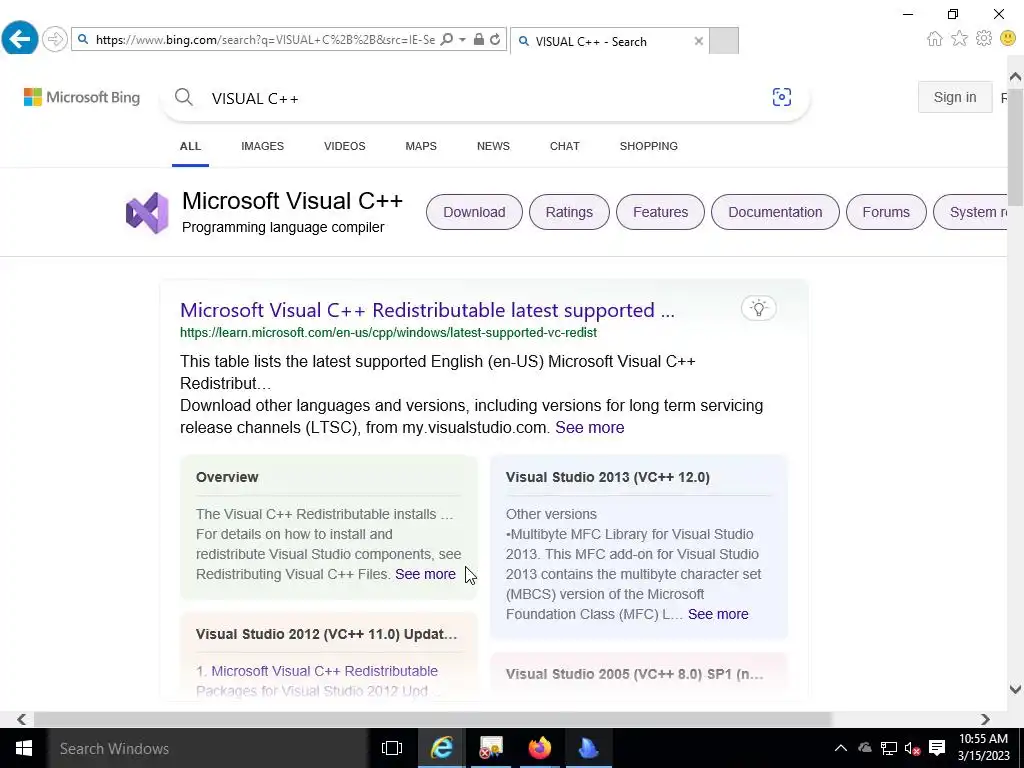Open Microsoft Visual C++ Redistributable Packages 2012 link
1024x768 pixels.
click(x=325, y=671)
